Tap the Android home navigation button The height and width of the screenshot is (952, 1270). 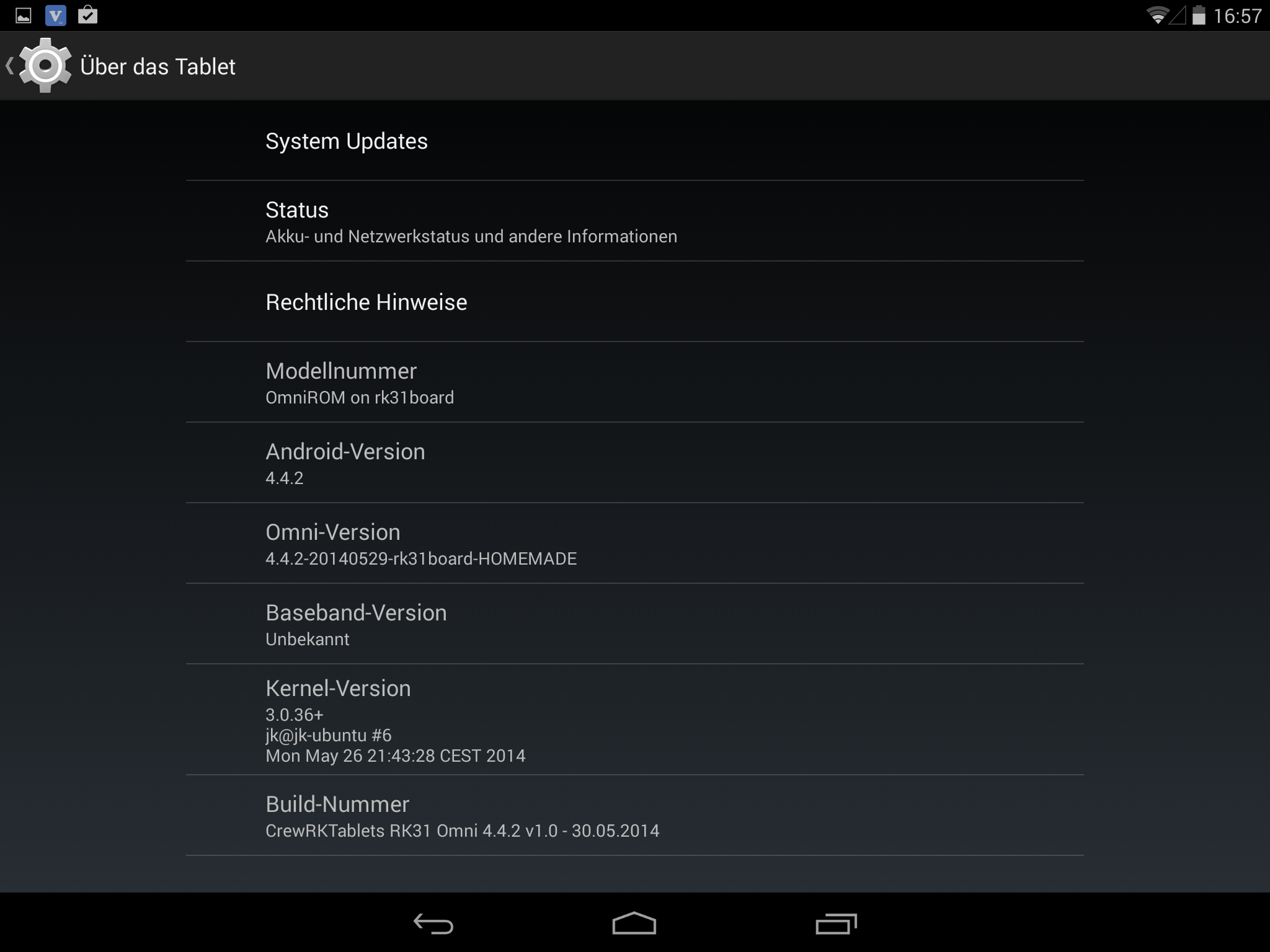[x=634, y=923]
